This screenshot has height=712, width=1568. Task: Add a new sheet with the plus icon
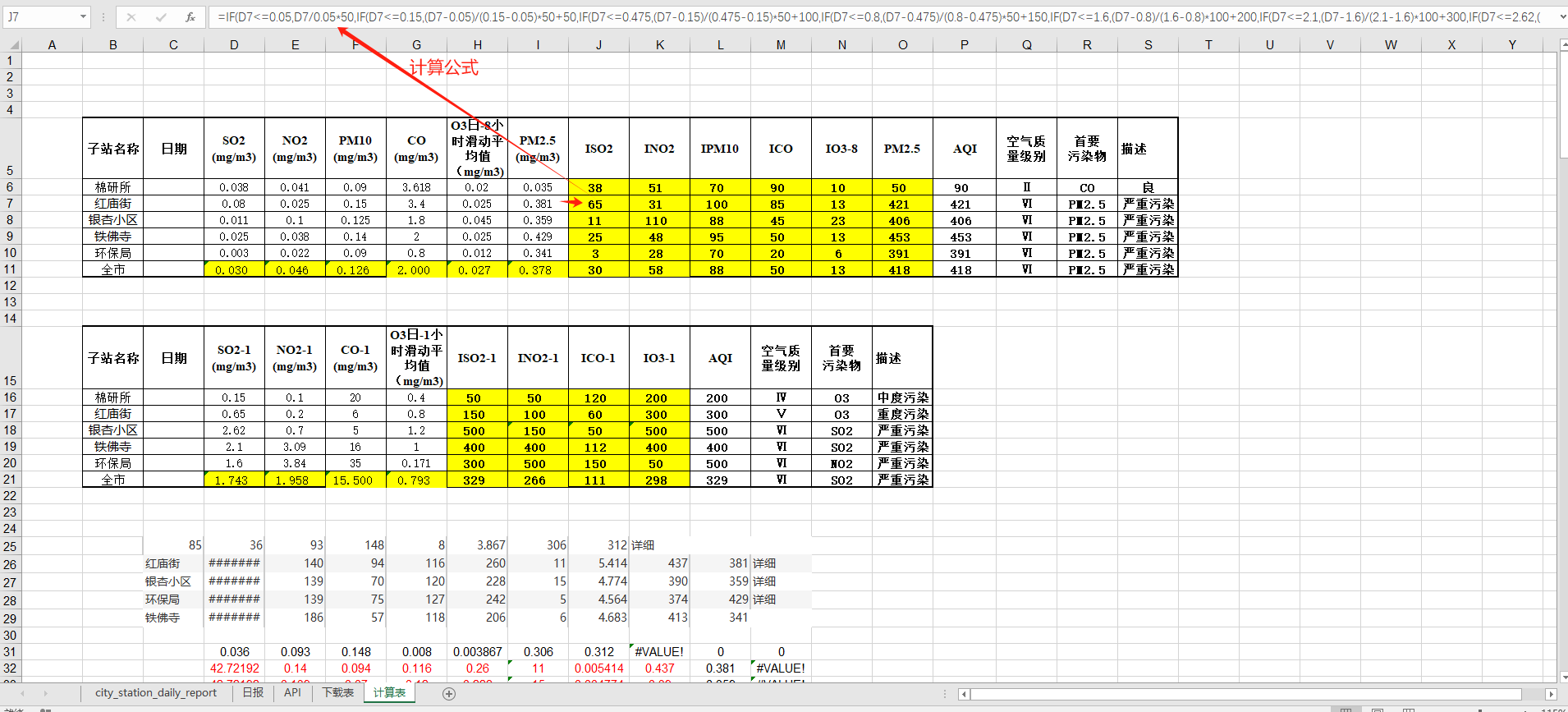pyautogui.click(x=449, y=694)
